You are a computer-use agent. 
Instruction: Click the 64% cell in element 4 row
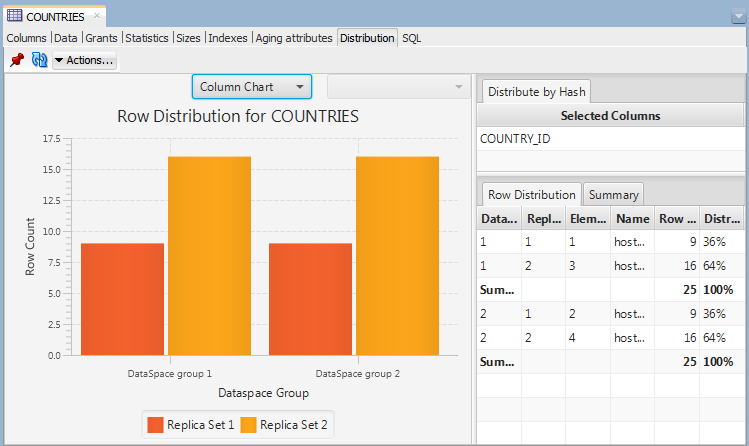(721, 338)
